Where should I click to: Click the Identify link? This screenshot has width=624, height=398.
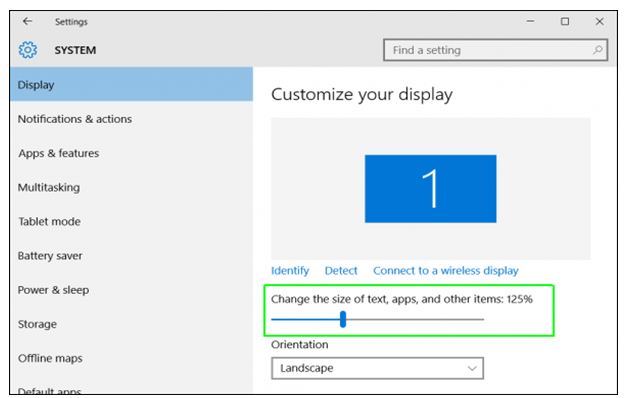coord(290,271)
